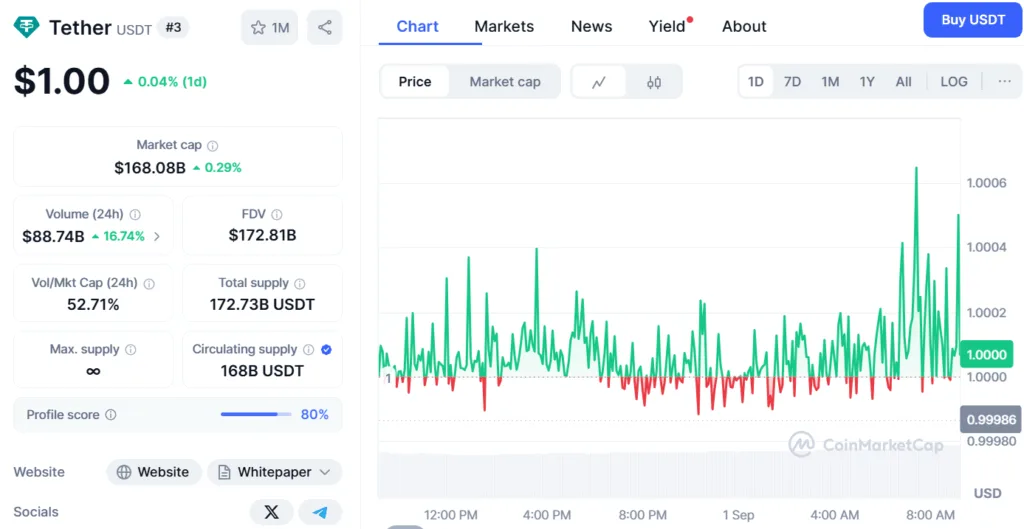Open Profile score info icon
This screenshot has width=1024, height=529.
click(x=111, y=415)
